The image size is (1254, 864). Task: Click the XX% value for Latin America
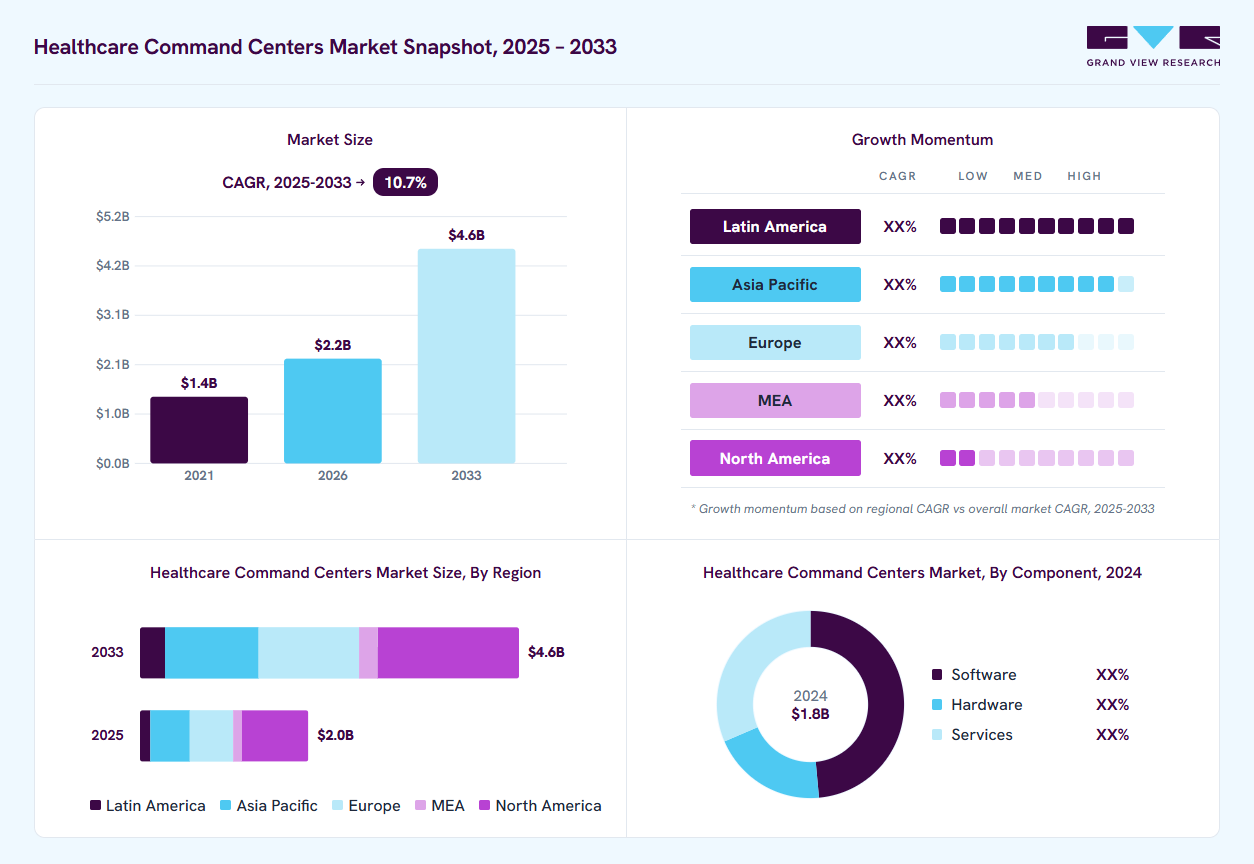click(x=900, y=227)
